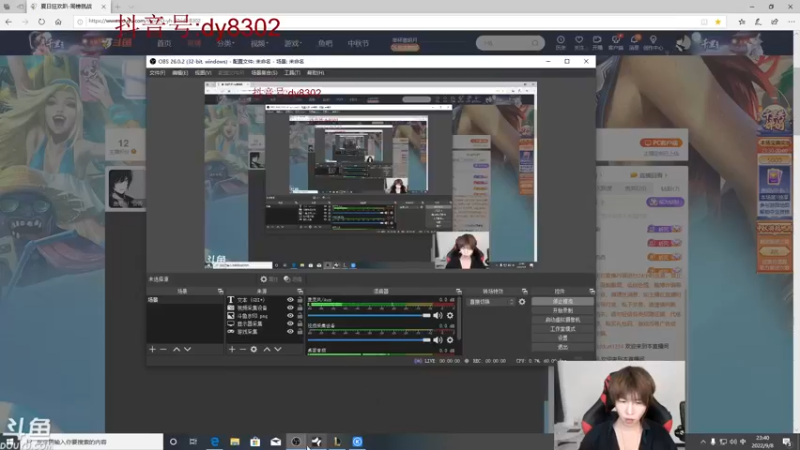Add a new scene with the plus icon

(152, 349)
